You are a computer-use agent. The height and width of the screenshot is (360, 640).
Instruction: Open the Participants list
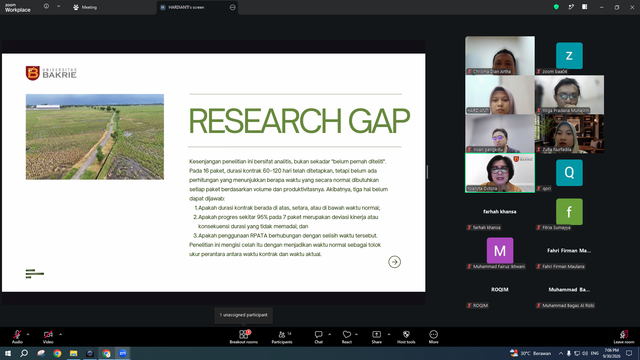[x=282, y=337]
